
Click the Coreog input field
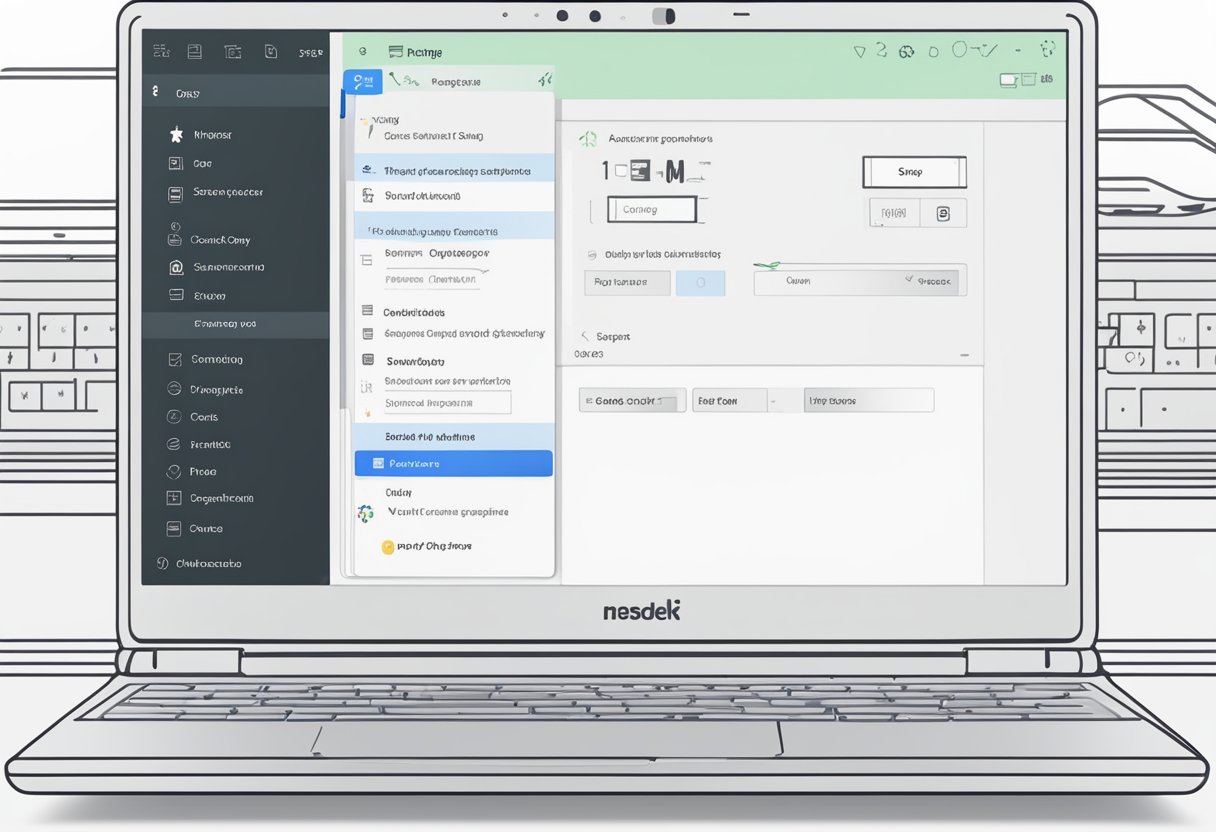[x=651, y=210]
